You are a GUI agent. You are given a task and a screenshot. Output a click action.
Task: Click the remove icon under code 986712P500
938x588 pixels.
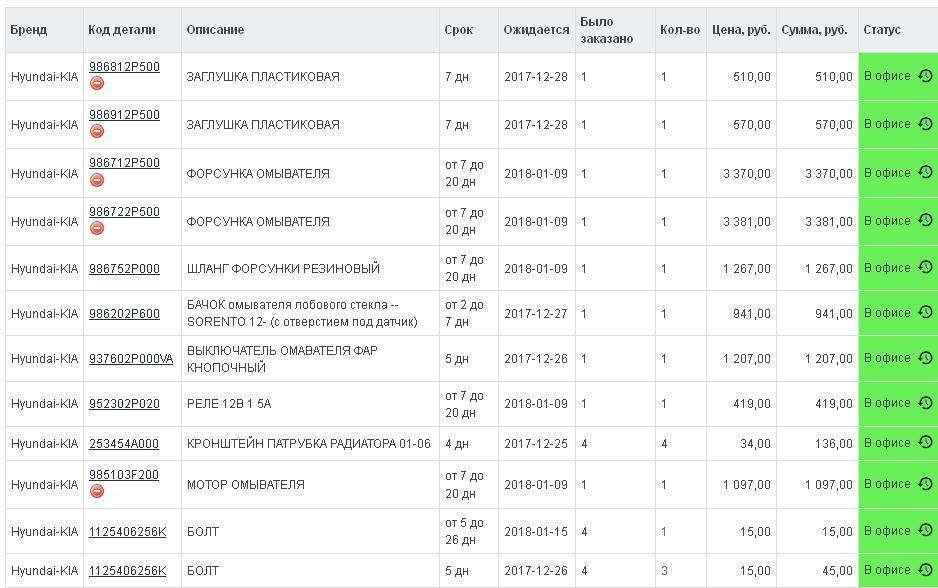(95, 181)
